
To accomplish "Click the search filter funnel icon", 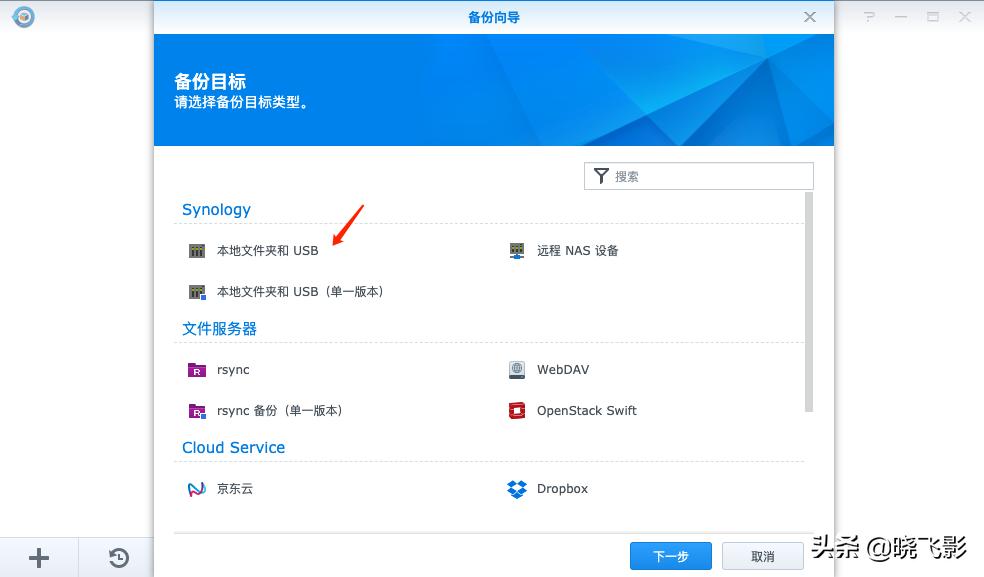I will [x=601, y=175].
